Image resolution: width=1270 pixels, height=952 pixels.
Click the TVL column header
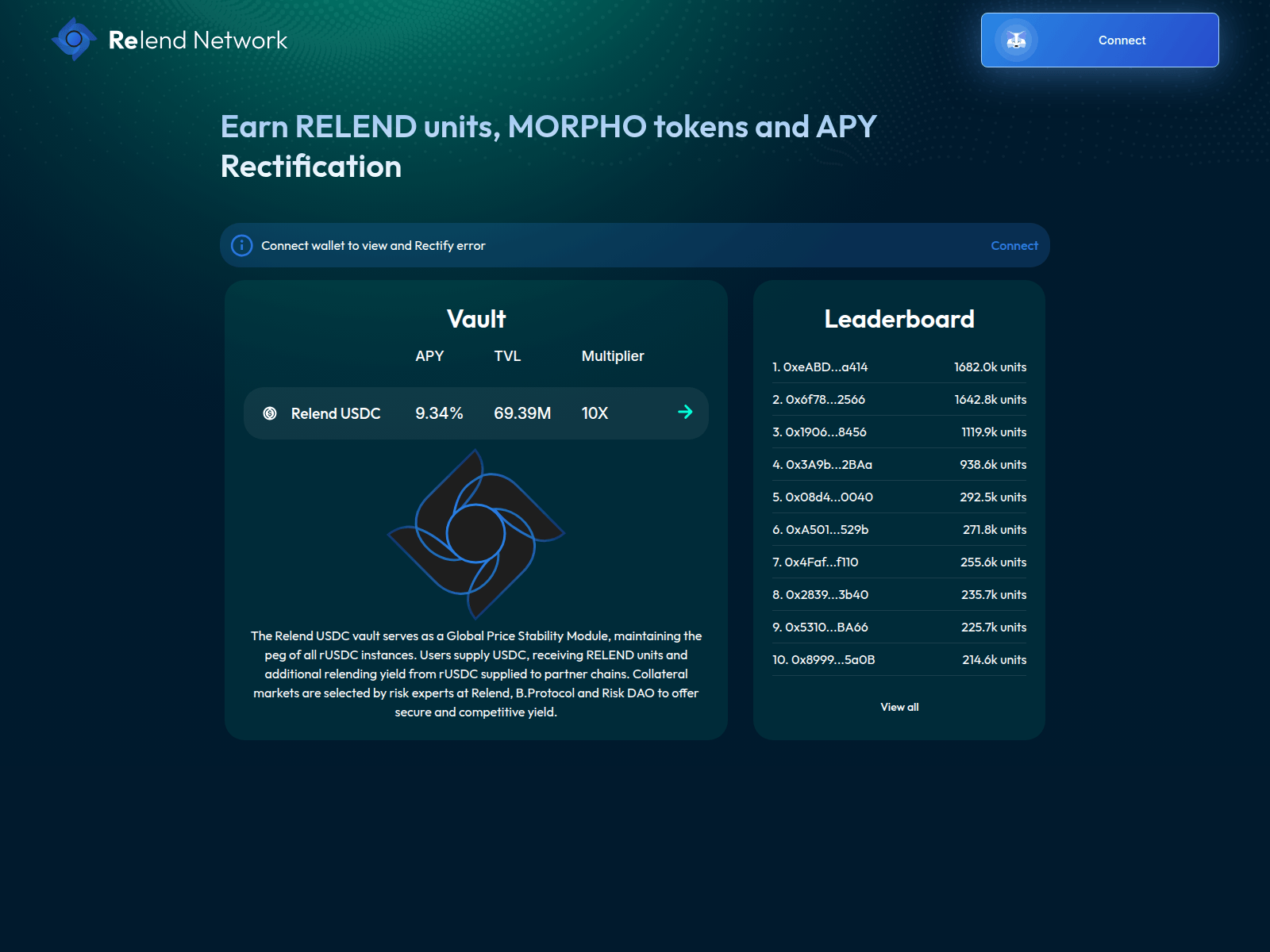click(507, 356)
